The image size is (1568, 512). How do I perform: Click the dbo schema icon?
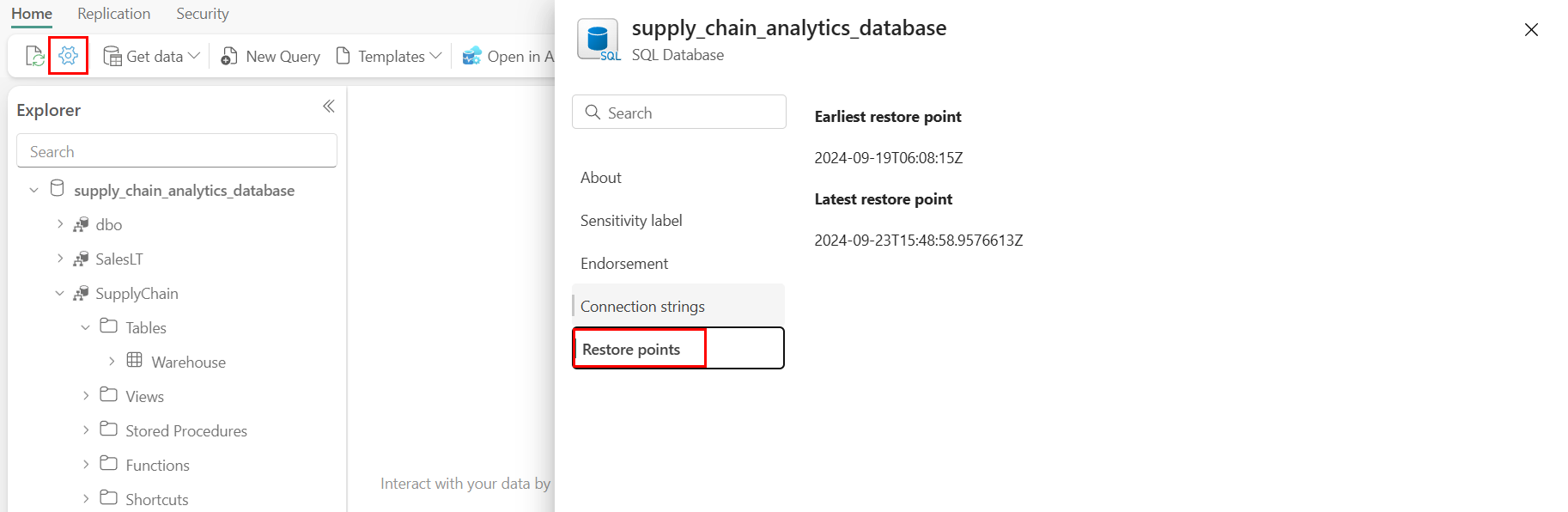tap(82, 224)
